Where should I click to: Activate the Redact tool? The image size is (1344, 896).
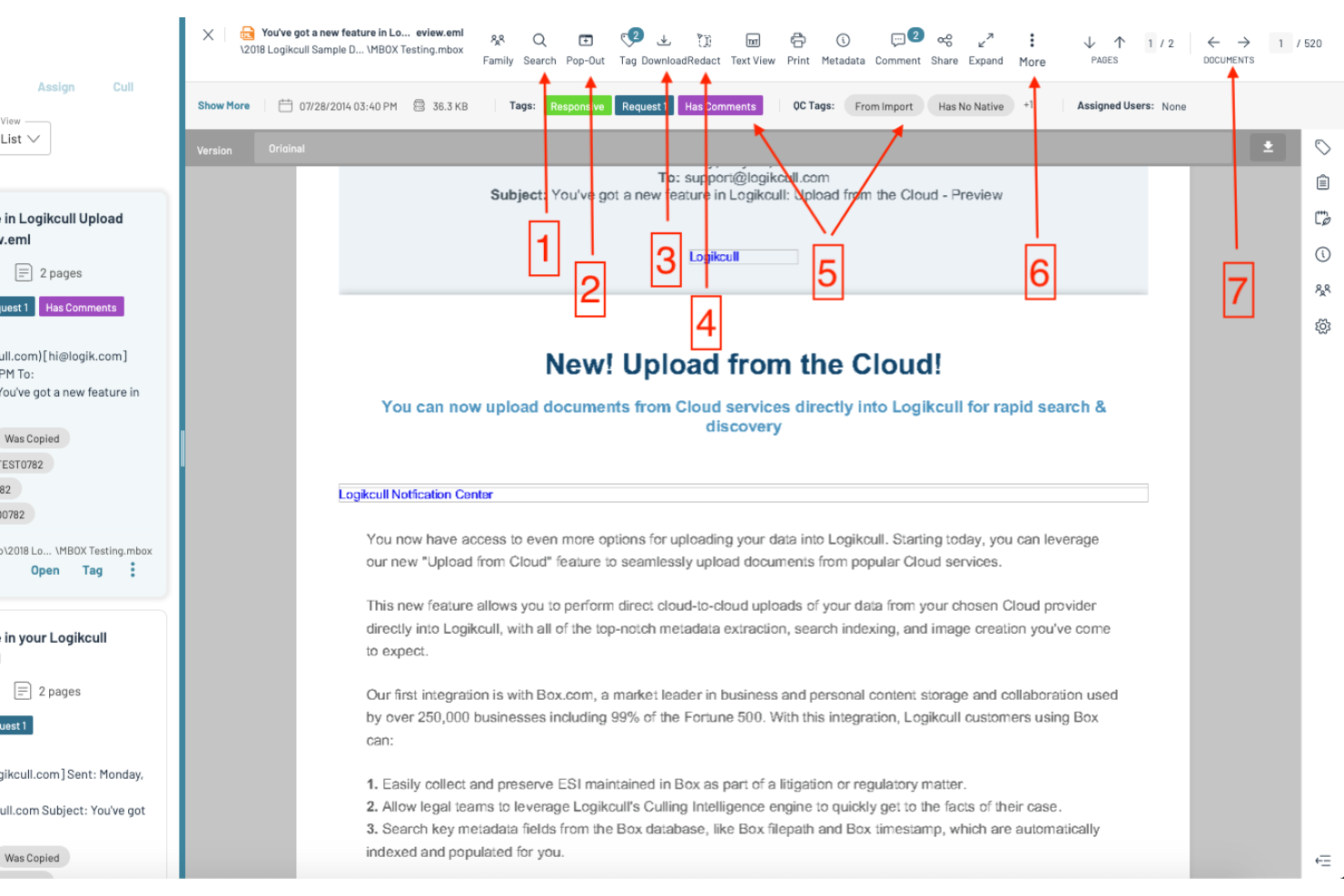coord(704,49)
